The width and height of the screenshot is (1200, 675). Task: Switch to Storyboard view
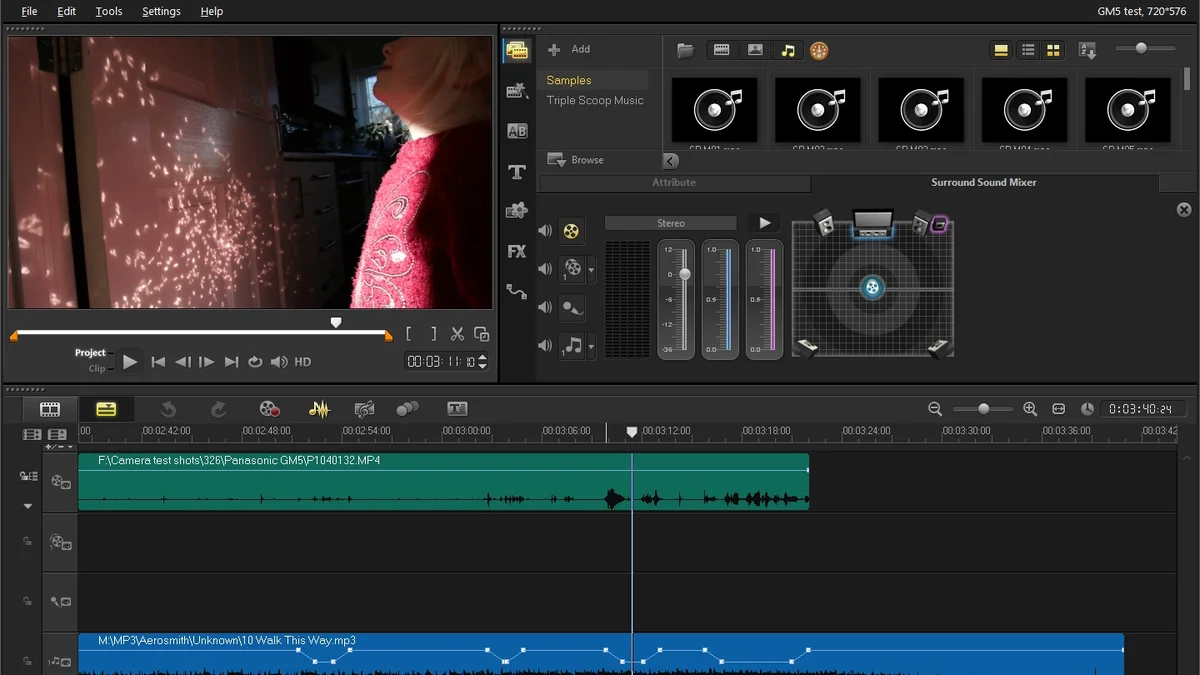[50, 409]
